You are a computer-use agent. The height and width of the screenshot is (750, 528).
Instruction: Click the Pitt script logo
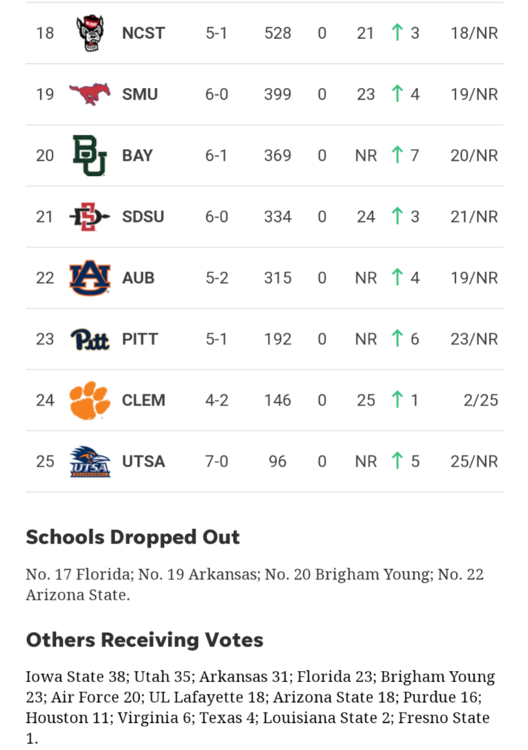[90, 339]
